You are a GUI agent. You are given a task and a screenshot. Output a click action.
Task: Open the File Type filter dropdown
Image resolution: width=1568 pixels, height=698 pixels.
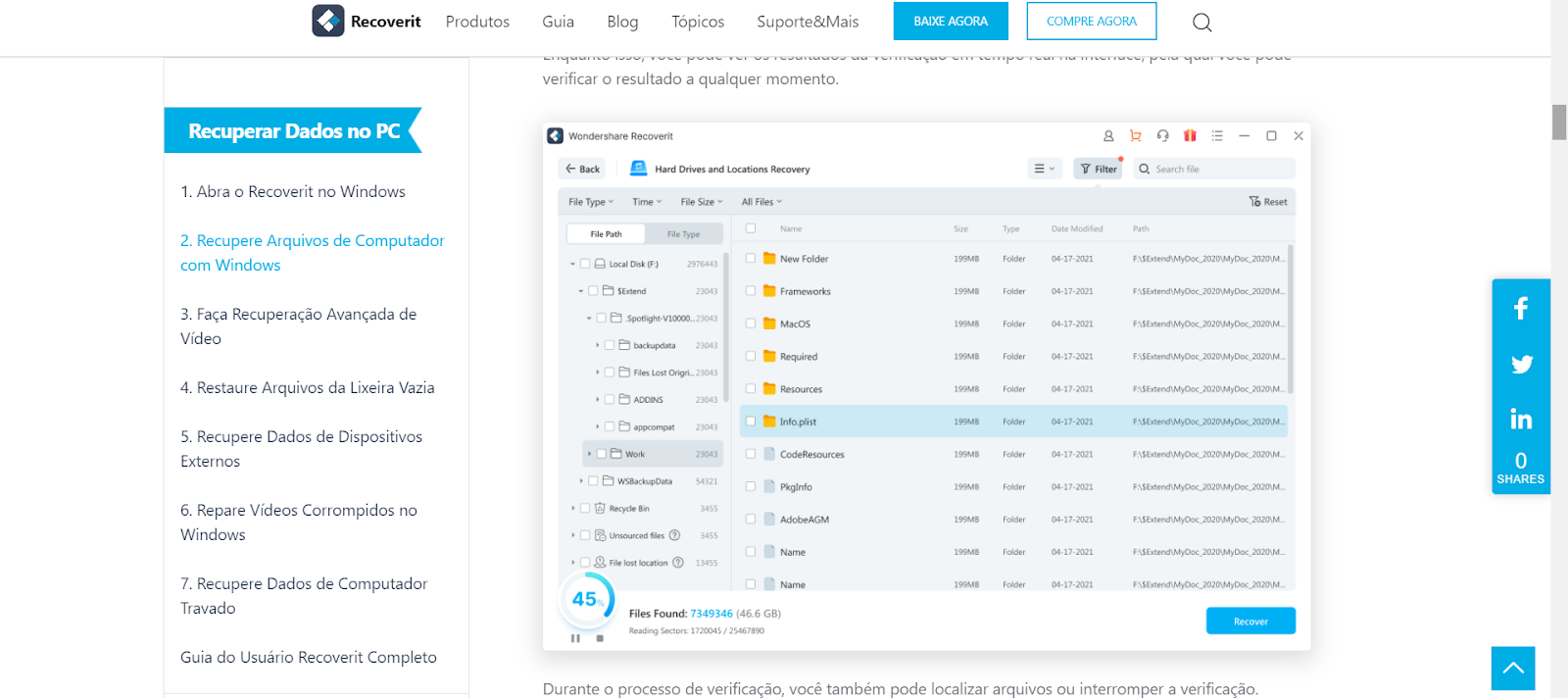[x=591, y=202]
